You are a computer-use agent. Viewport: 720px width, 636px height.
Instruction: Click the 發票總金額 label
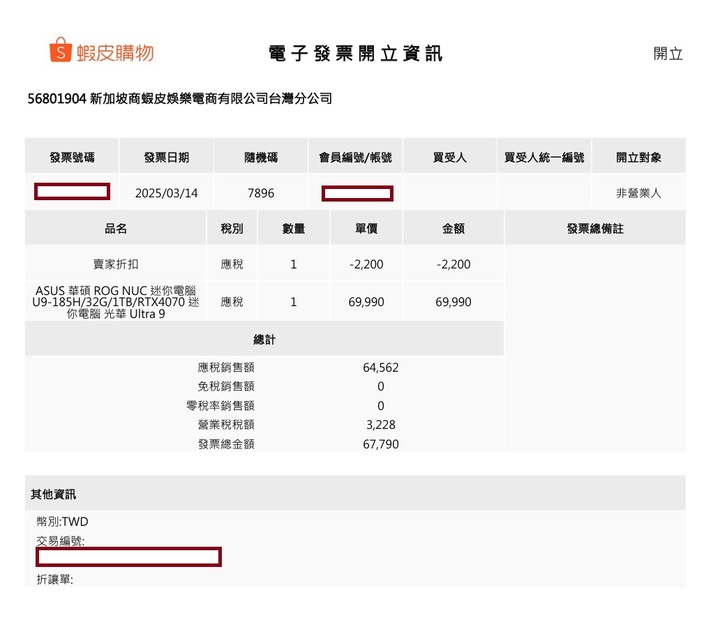(226, 444)
